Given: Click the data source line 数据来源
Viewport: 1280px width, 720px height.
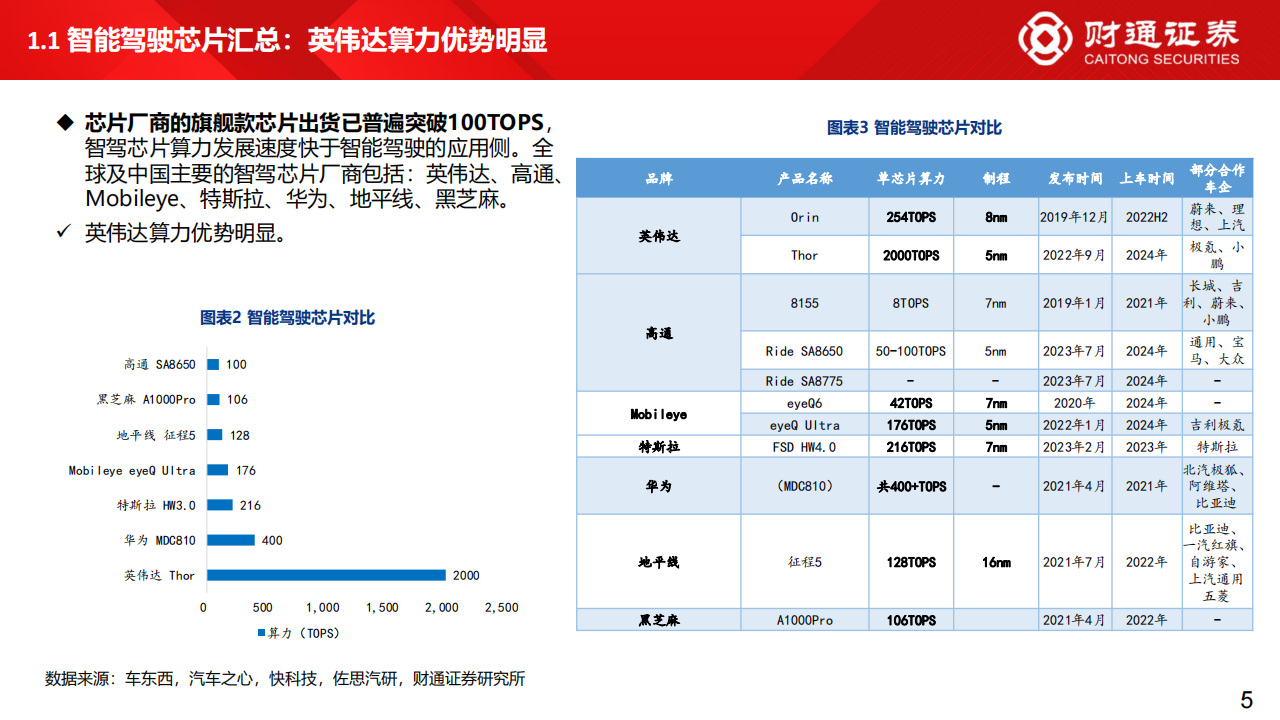Looking at the screenshot, I should [285, 679].
